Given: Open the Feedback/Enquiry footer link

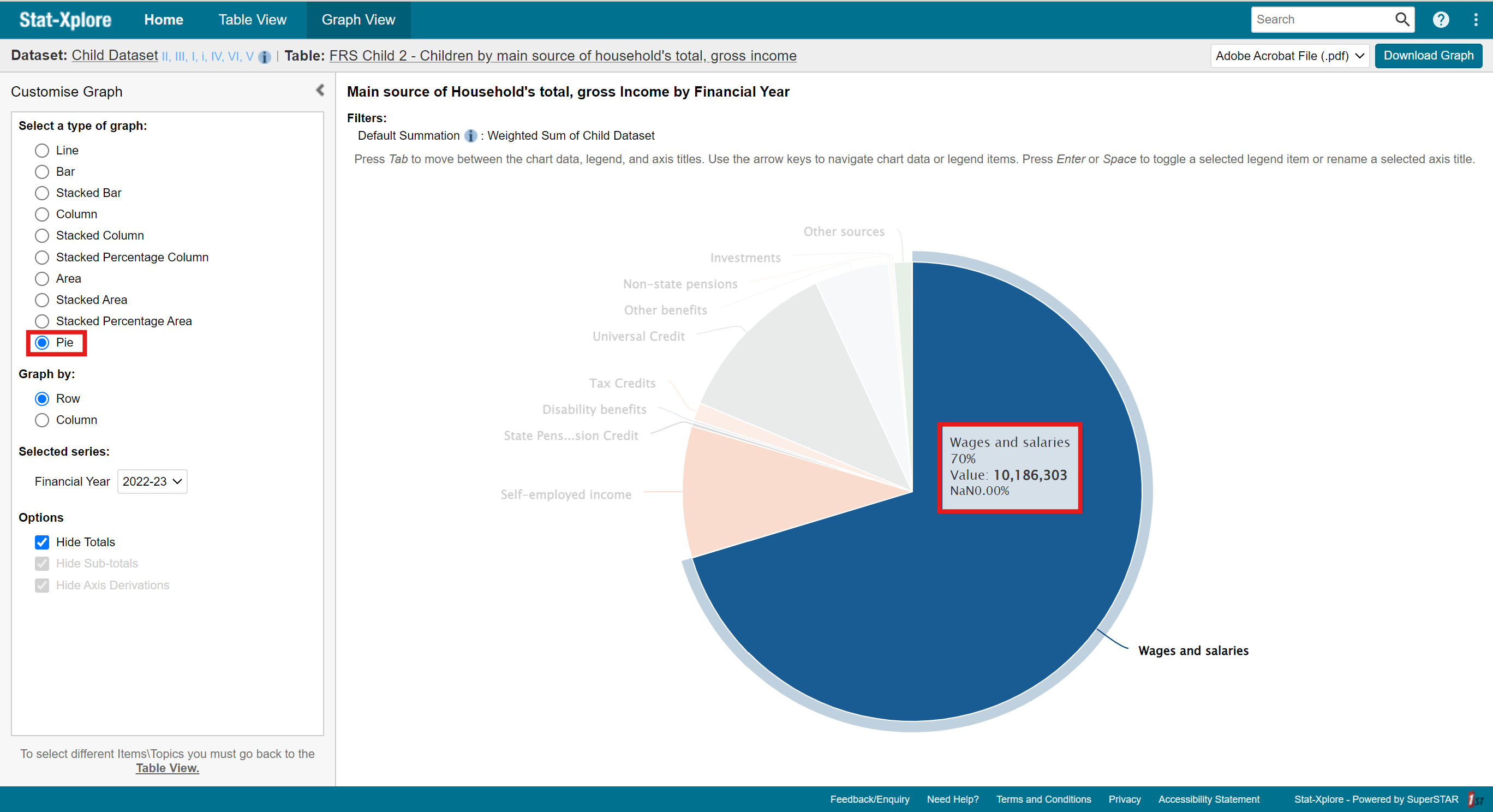Looking at the screenshot, I should click(869, 799).
